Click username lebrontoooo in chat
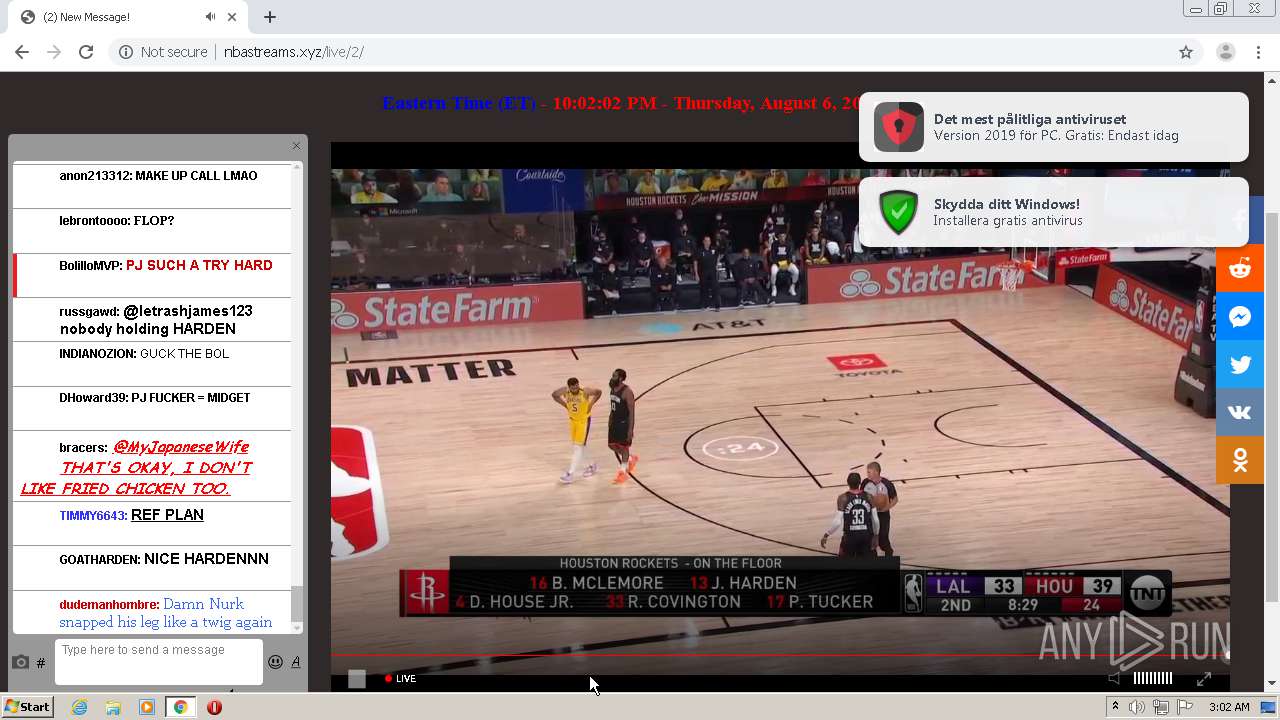 point(95,221)
